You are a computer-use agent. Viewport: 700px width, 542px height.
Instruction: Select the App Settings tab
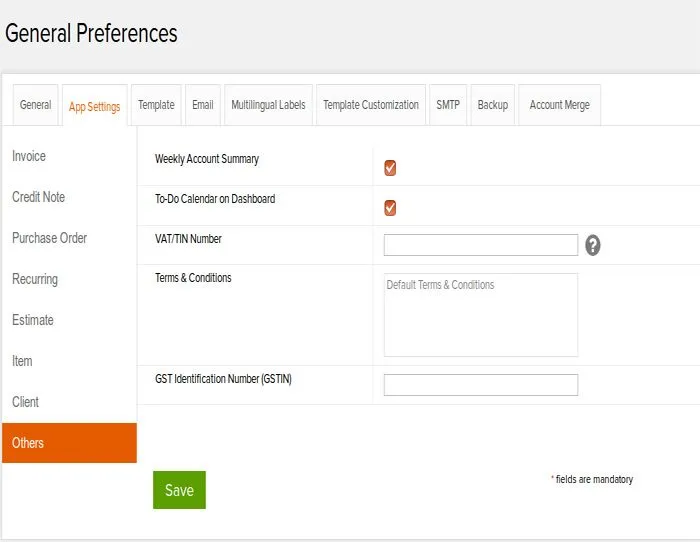point(95,106)
